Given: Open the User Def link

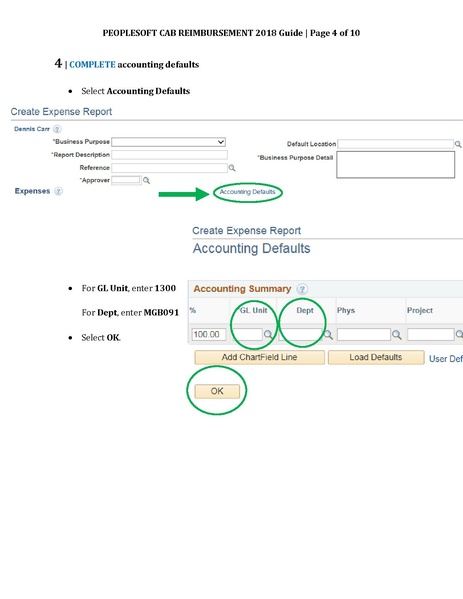Looking at the screenshot, I should (445, 359).
